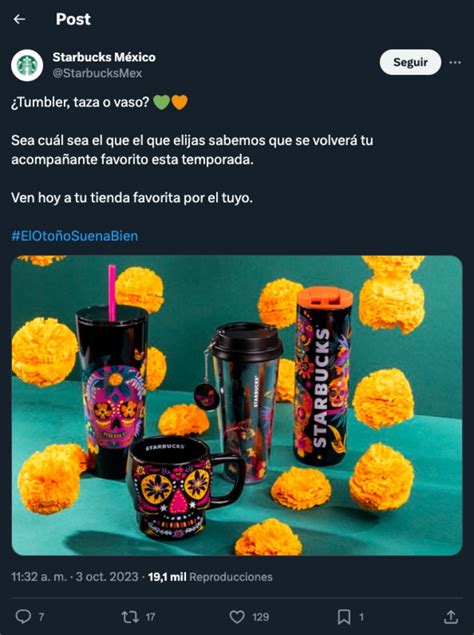
Task: Share the post via upload icon
Action: [x=451, y=617]
